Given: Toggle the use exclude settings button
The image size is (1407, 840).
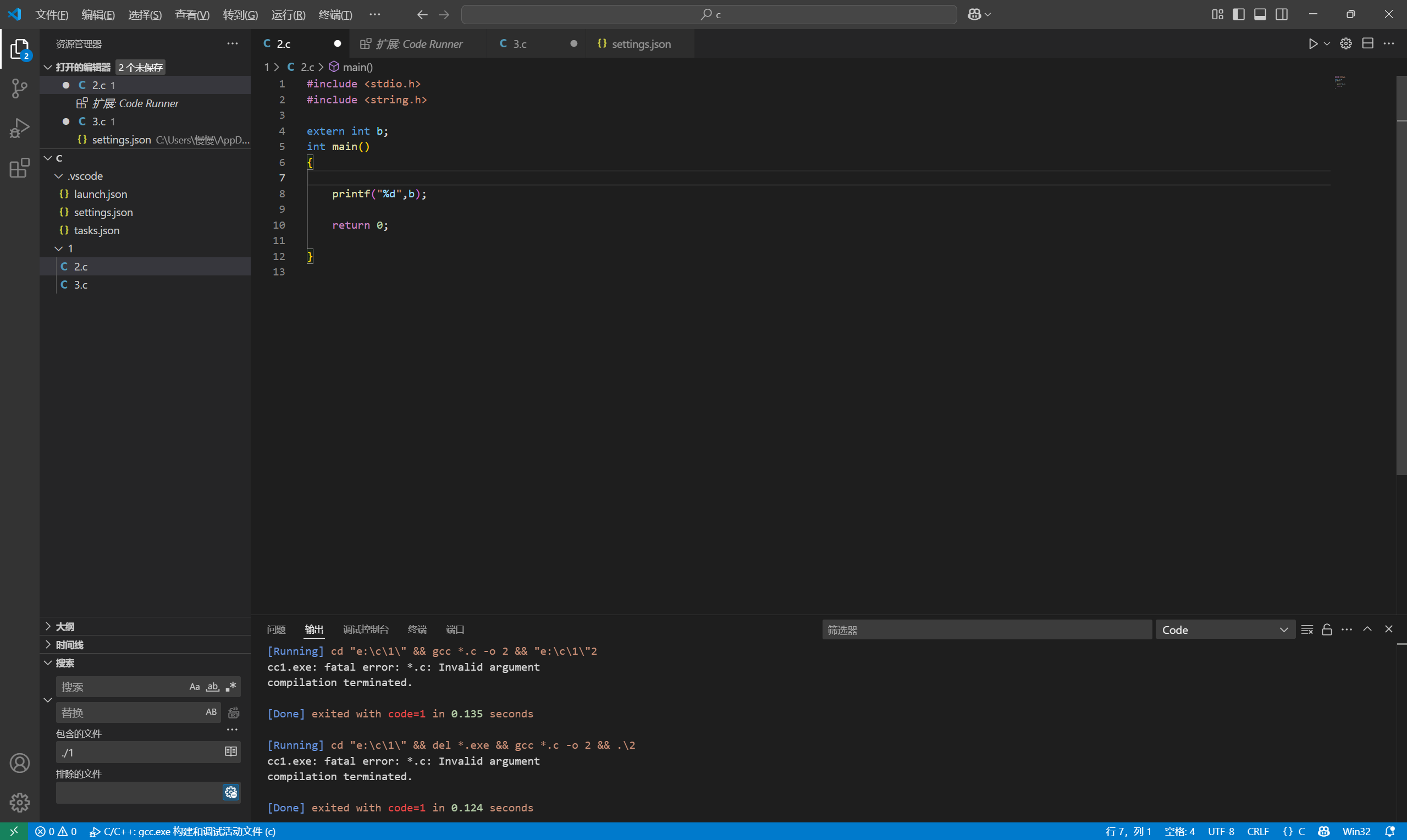Looking at the screenshot, I should click(231, 793).
